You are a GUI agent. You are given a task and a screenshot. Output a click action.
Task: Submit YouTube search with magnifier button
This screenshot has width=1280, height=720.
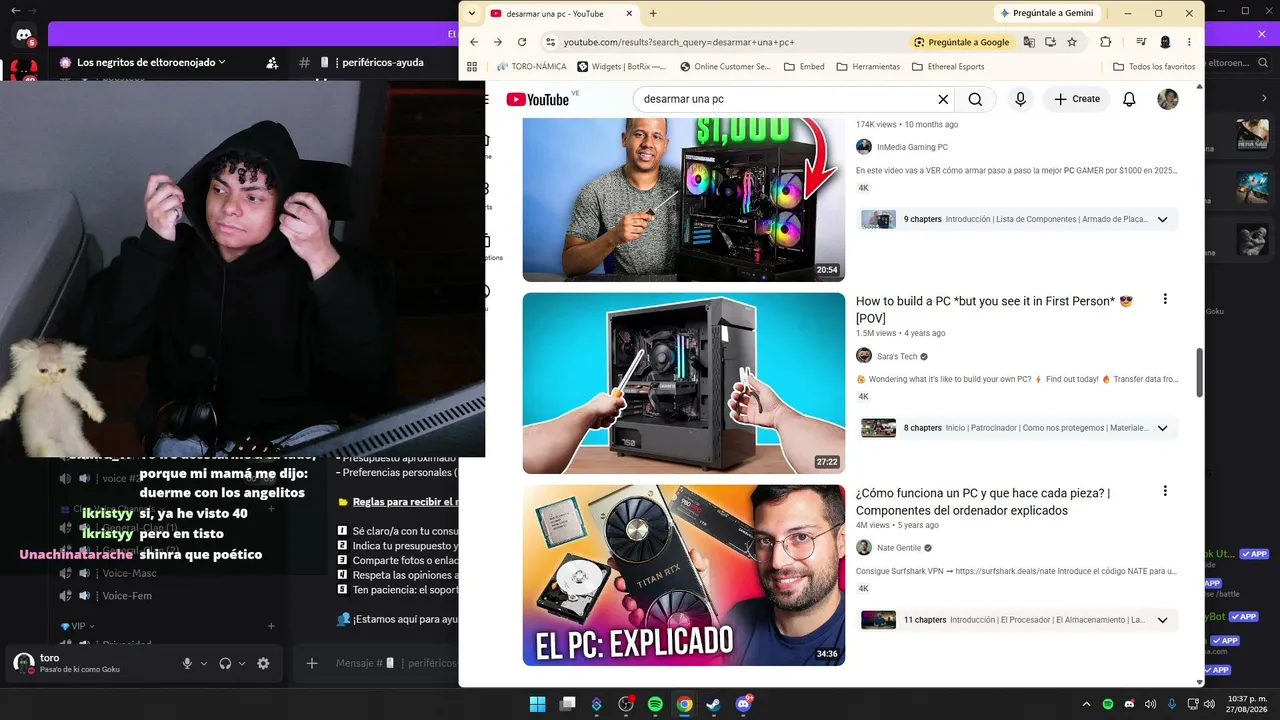click(x=975, y=99)
